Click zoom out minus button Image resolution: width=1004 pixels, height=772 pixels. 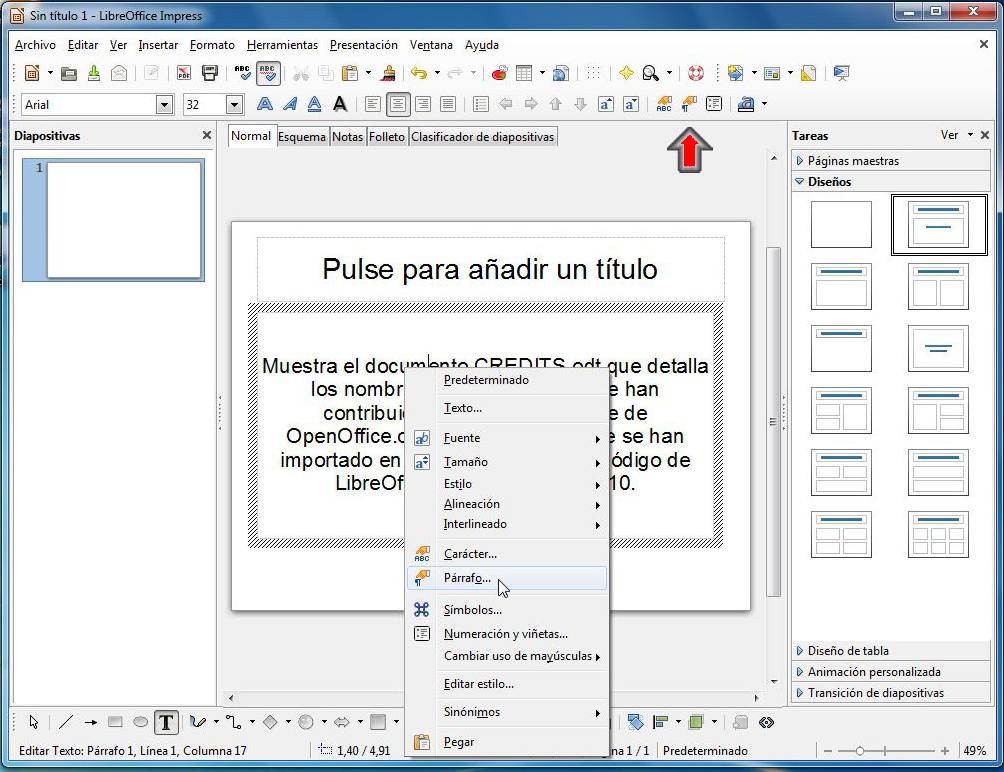pos(828,751)
